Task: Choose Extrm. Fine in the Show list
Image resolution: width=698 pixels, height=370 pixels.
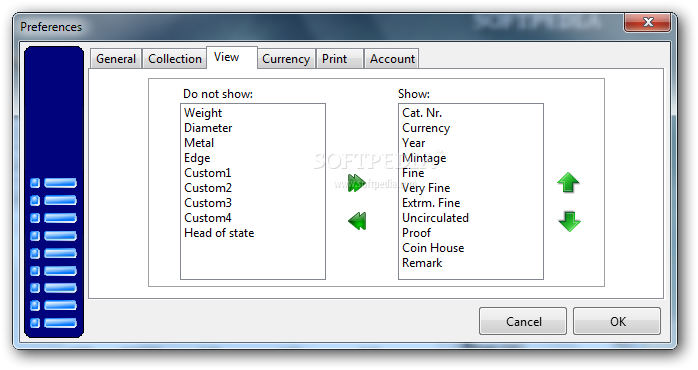Action: click(x=471, y=203)
